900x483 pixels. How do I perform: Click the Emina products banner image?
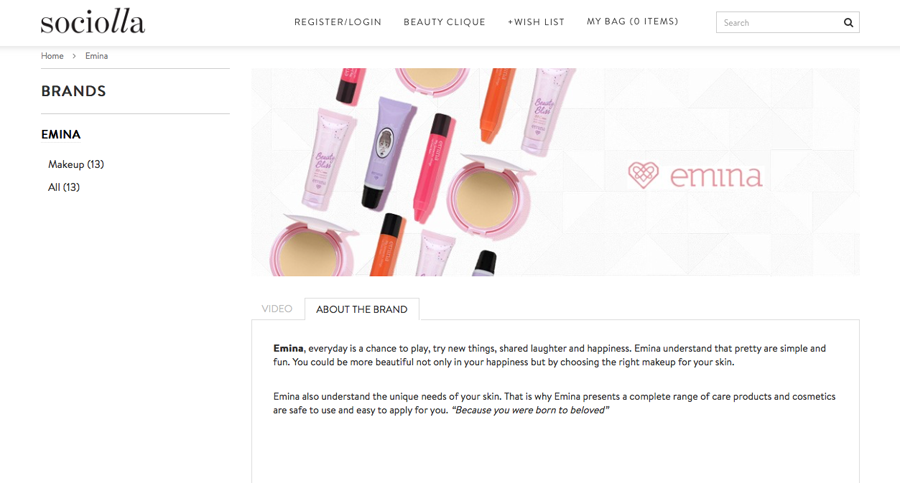click(x=556, y=172)
